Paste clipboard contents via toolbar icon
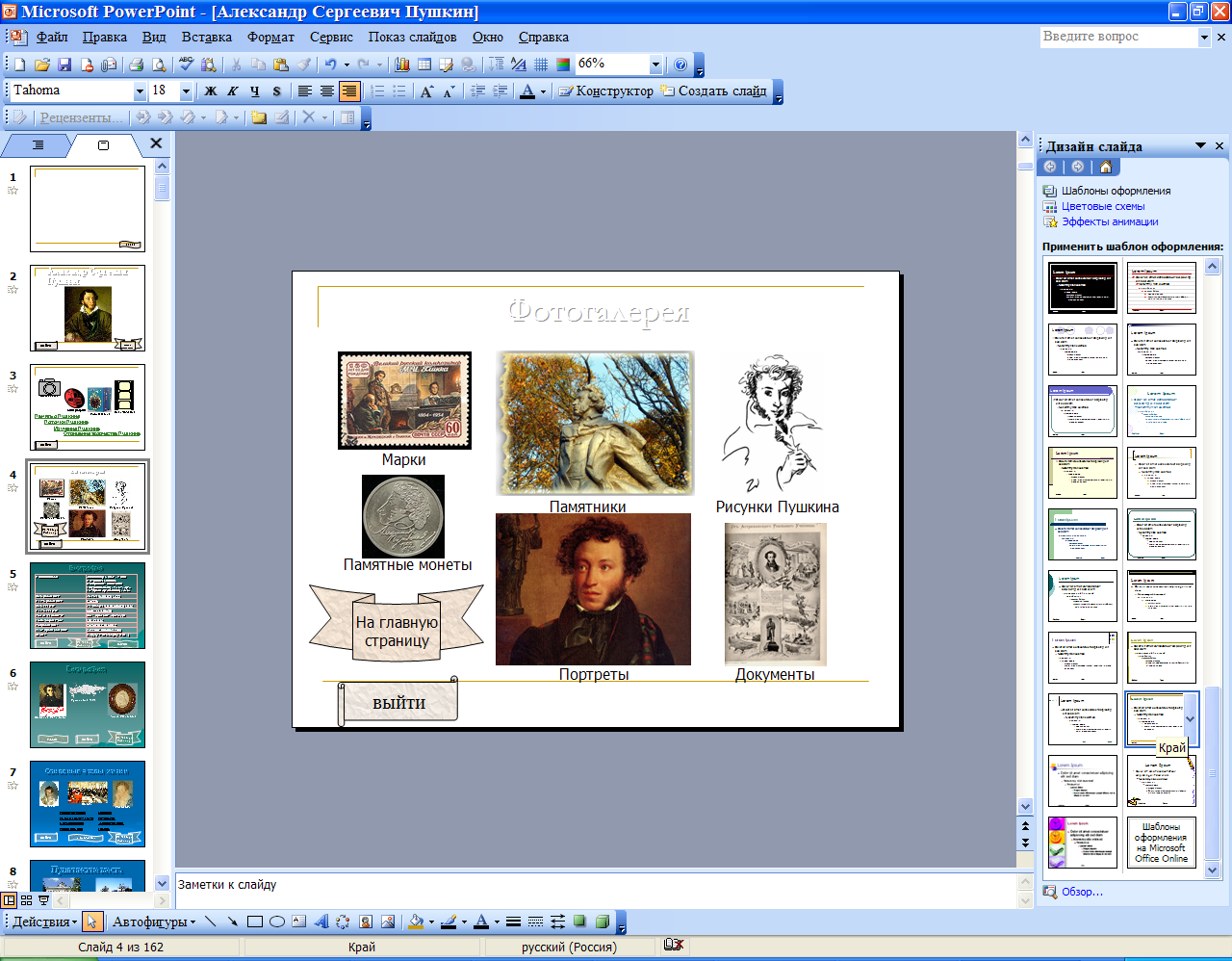The height and width of the screenshot is (961, 1232). coord(281,65)
